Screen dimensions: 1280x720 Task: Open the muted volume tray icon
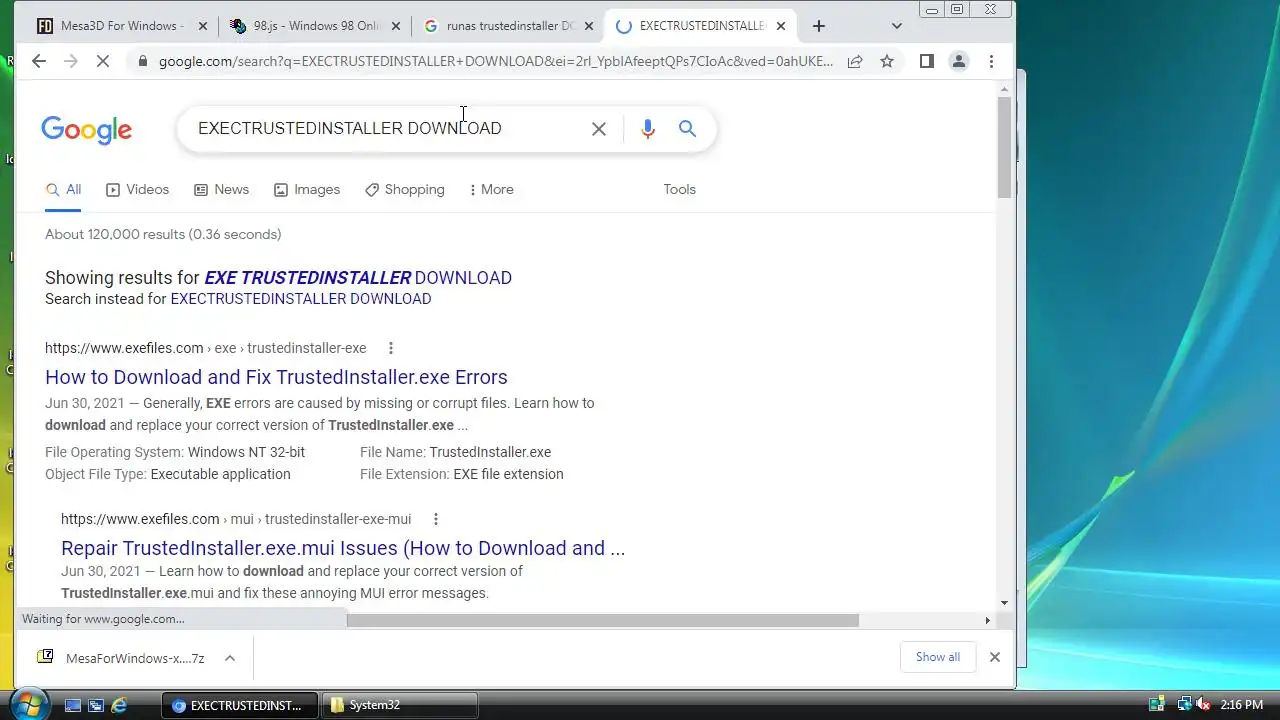[x=1203, y=705]
